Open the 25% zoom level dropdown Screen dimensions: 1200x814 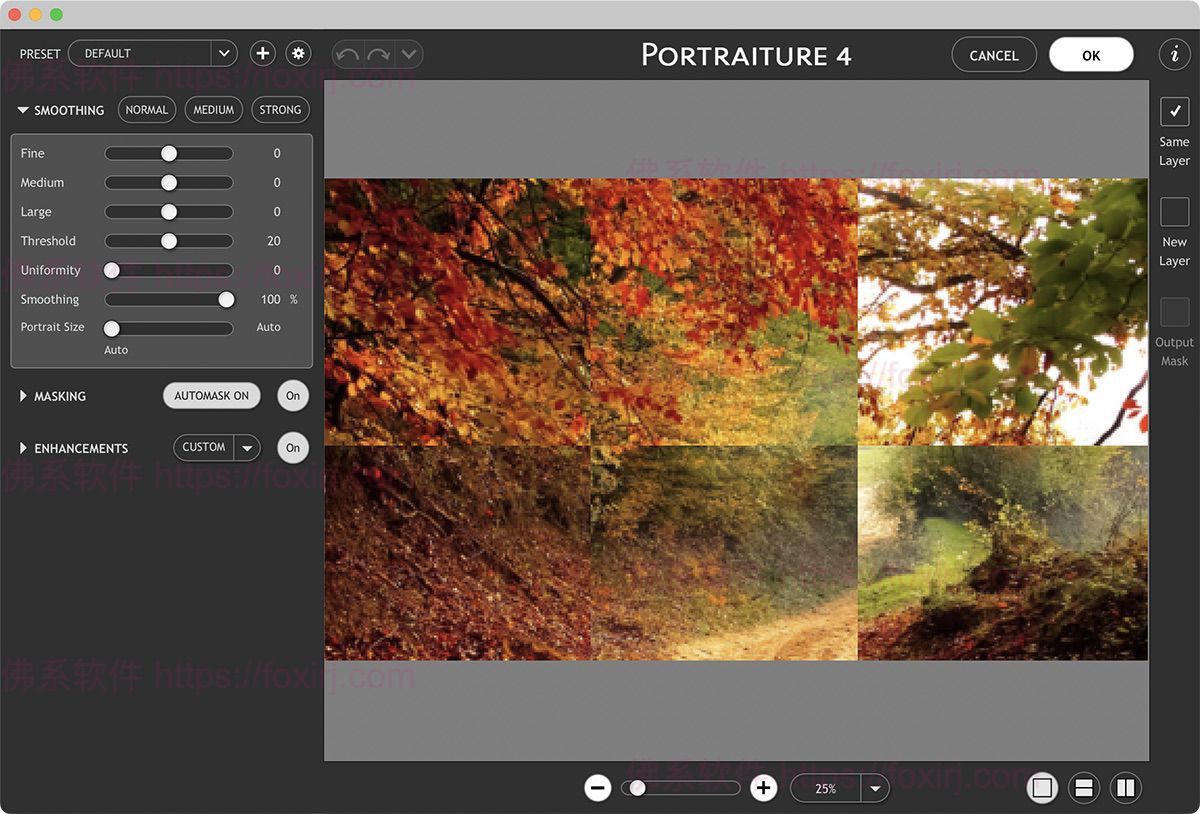coord(875,788)
